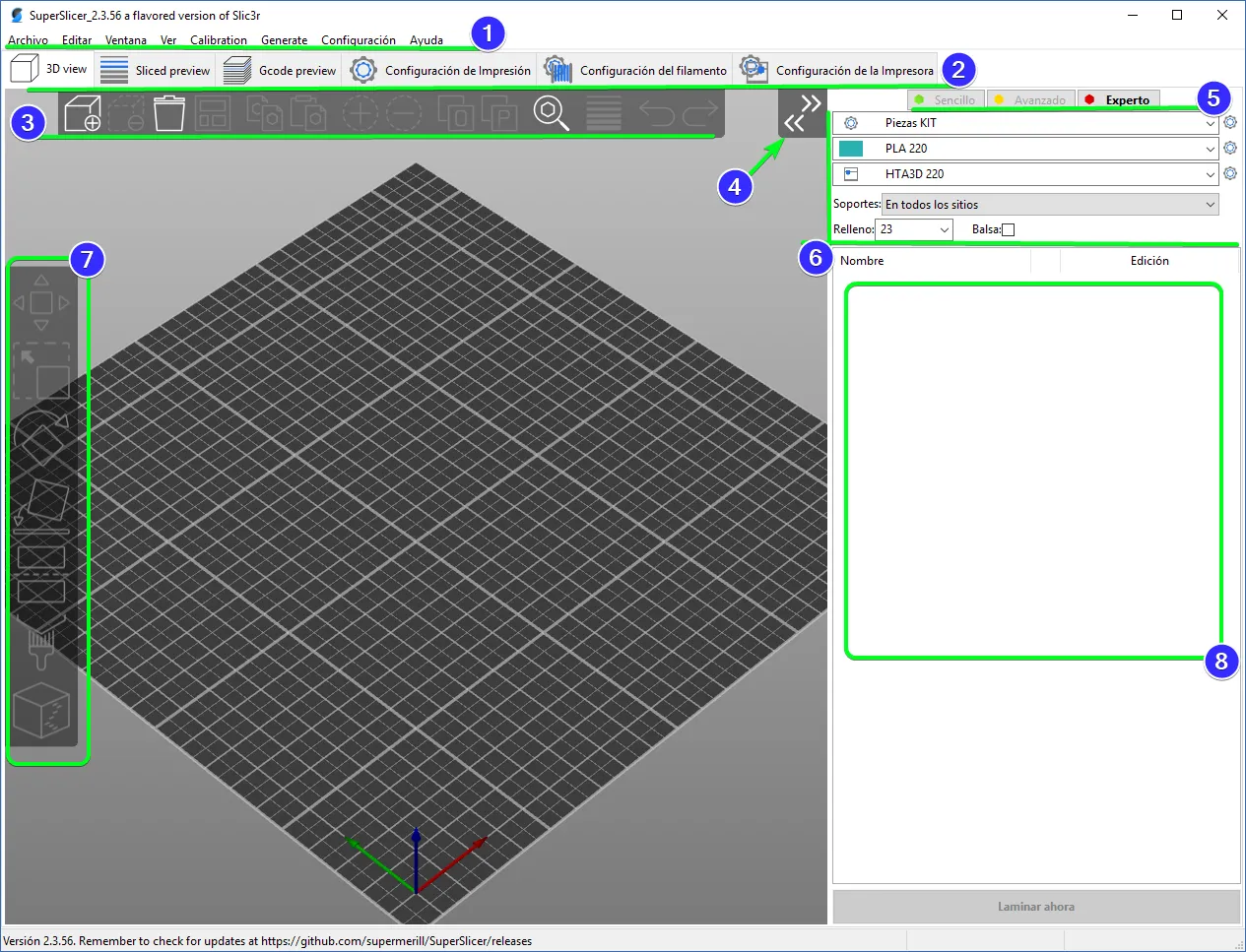Image resolution: width=1246 pixels, height=952 pixels.
Task: Open print settings gear beside Piezas KIT
Action: [1230, 123]
